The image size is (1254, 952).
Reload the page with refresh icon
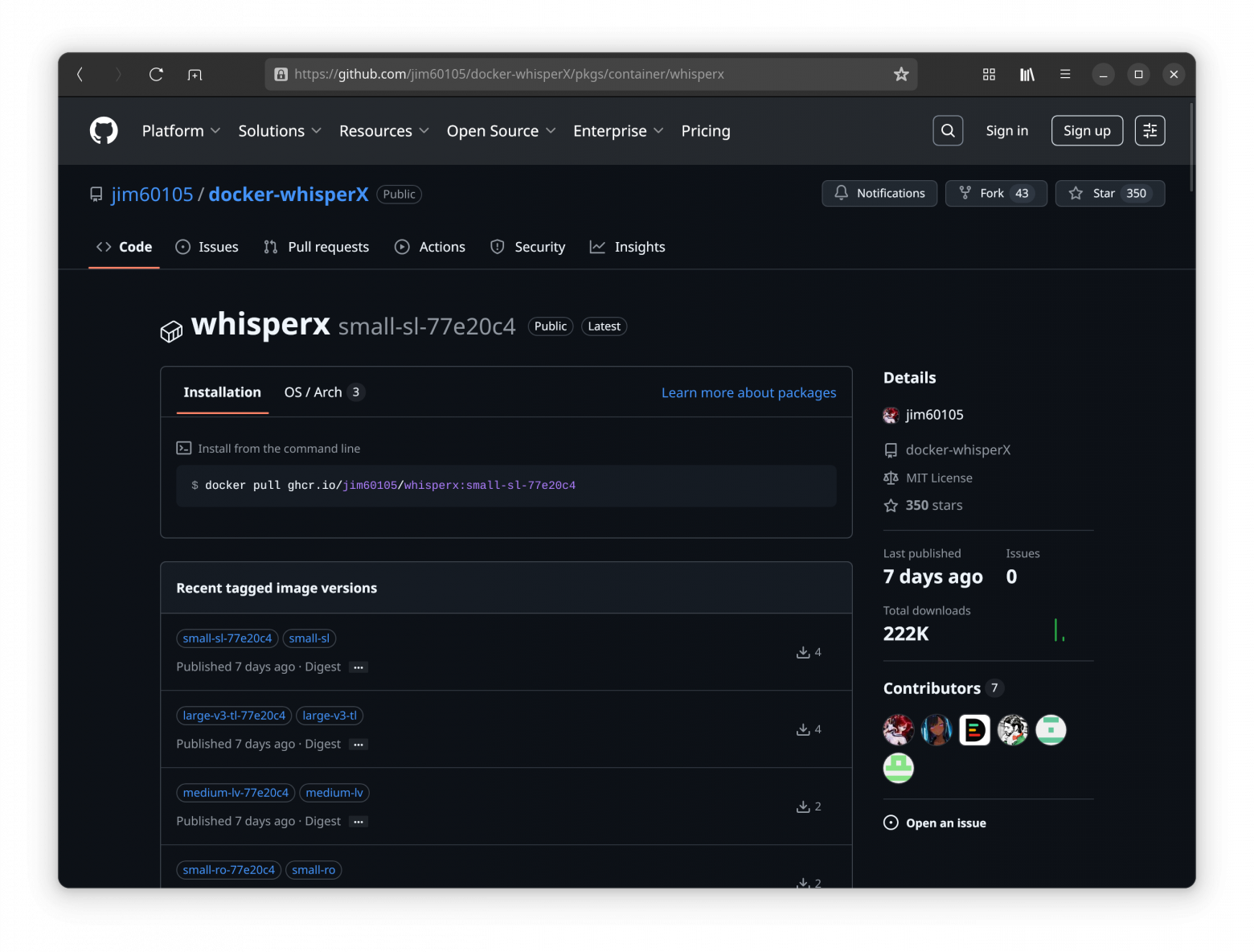(156, 74)
